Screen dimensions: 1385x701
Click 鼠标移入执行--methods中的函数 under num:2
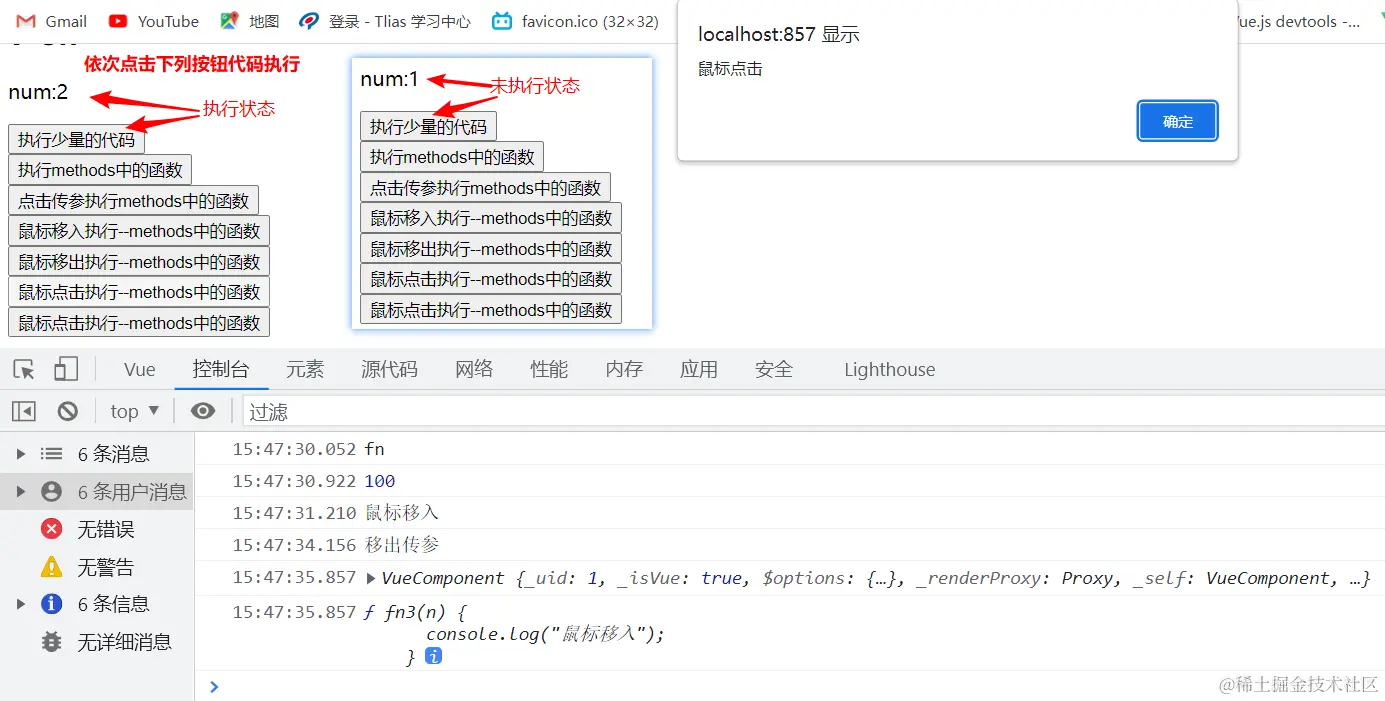point(139,231)
